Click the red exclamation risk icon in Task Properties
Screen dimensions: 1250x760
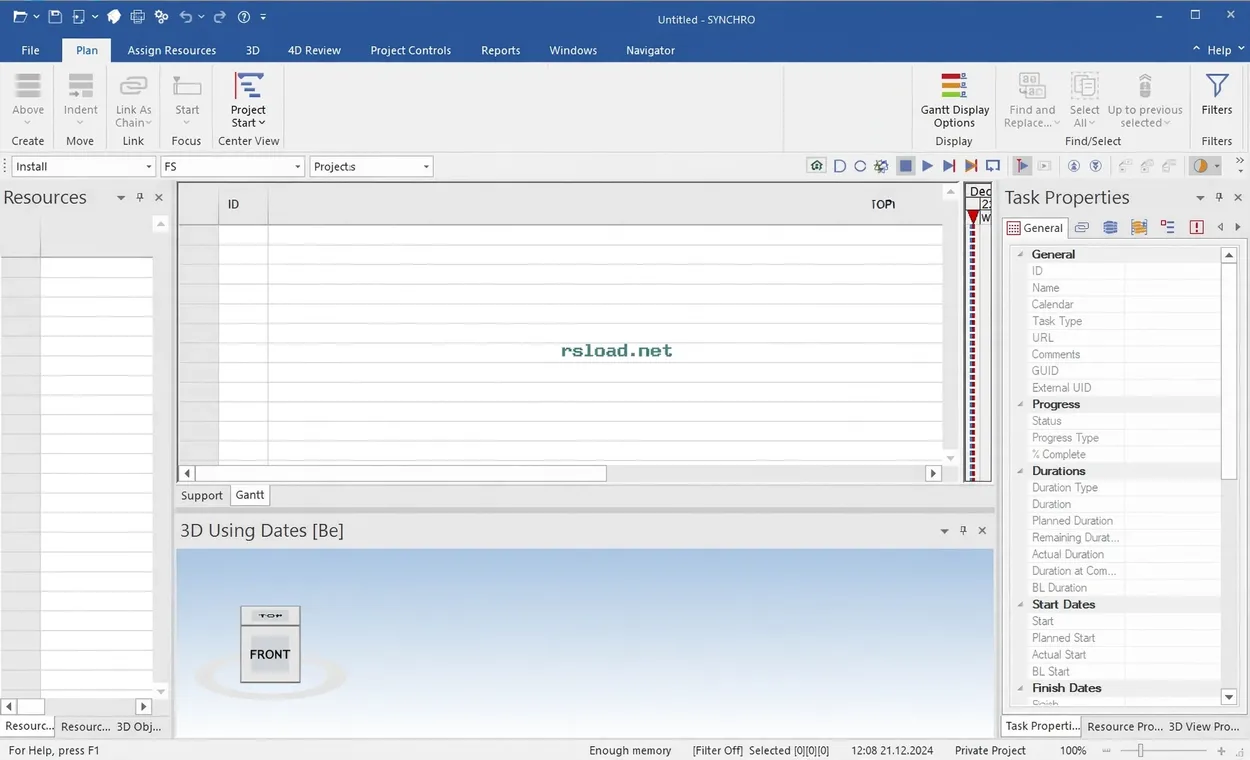pyautogui.click(x=1197, y=228)
